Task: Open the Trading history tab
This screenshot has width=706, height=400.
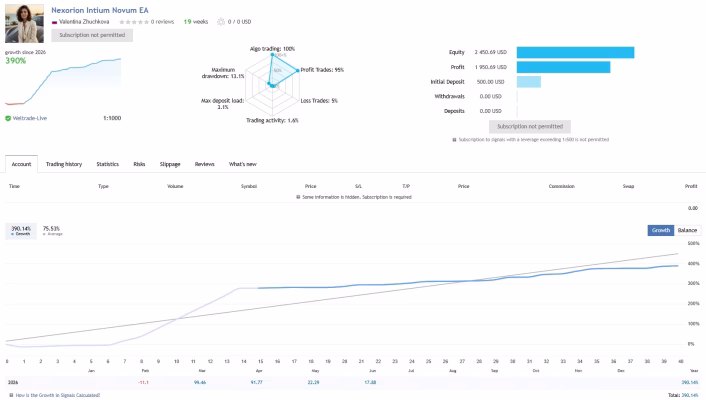Action: 64,164
